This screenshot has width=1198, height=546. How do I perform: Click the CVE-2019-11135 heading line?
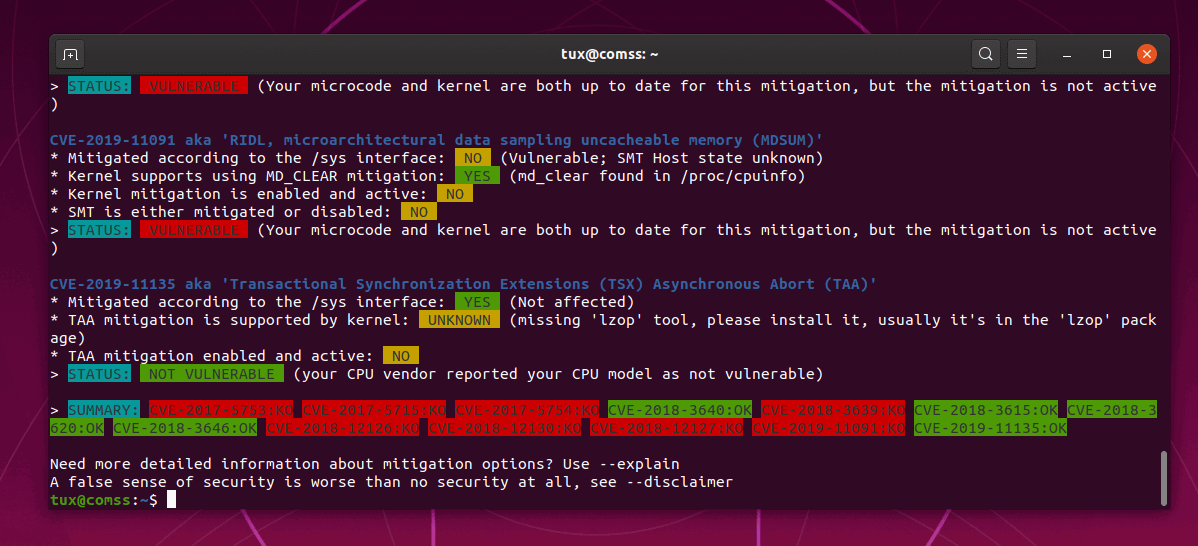(463, 284)
